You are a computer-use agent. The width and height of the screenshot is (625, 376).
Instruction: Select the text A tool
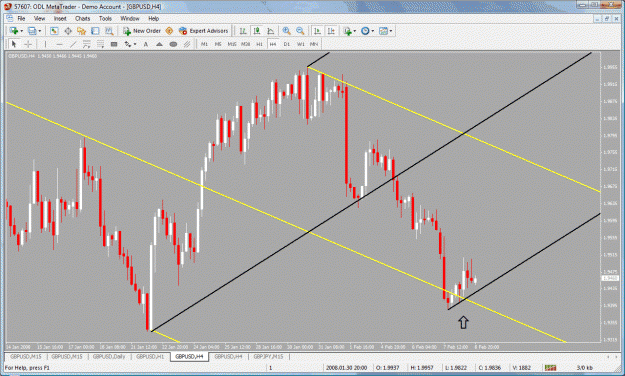point(145,44)
